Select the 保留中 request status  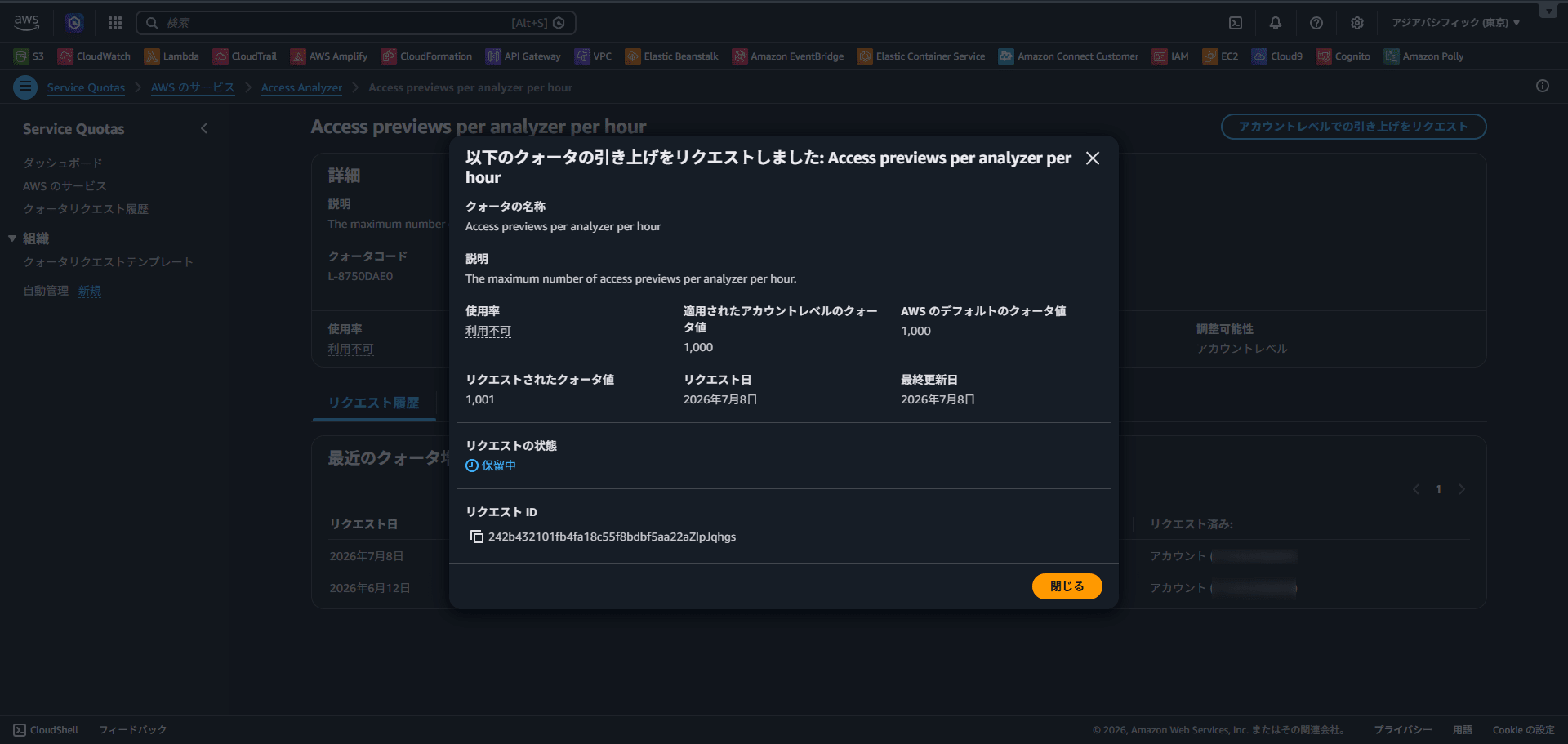tap(491, 466)
